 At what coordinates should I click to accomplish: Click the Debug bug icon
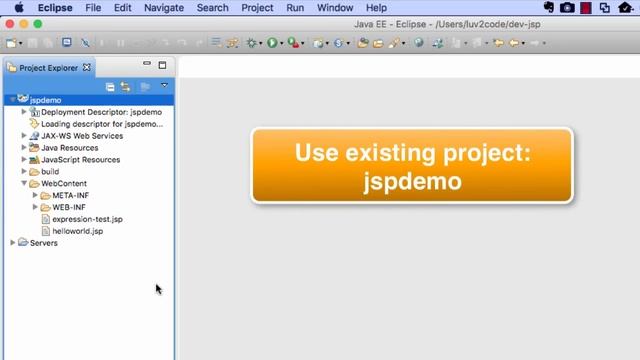[251, 43]
